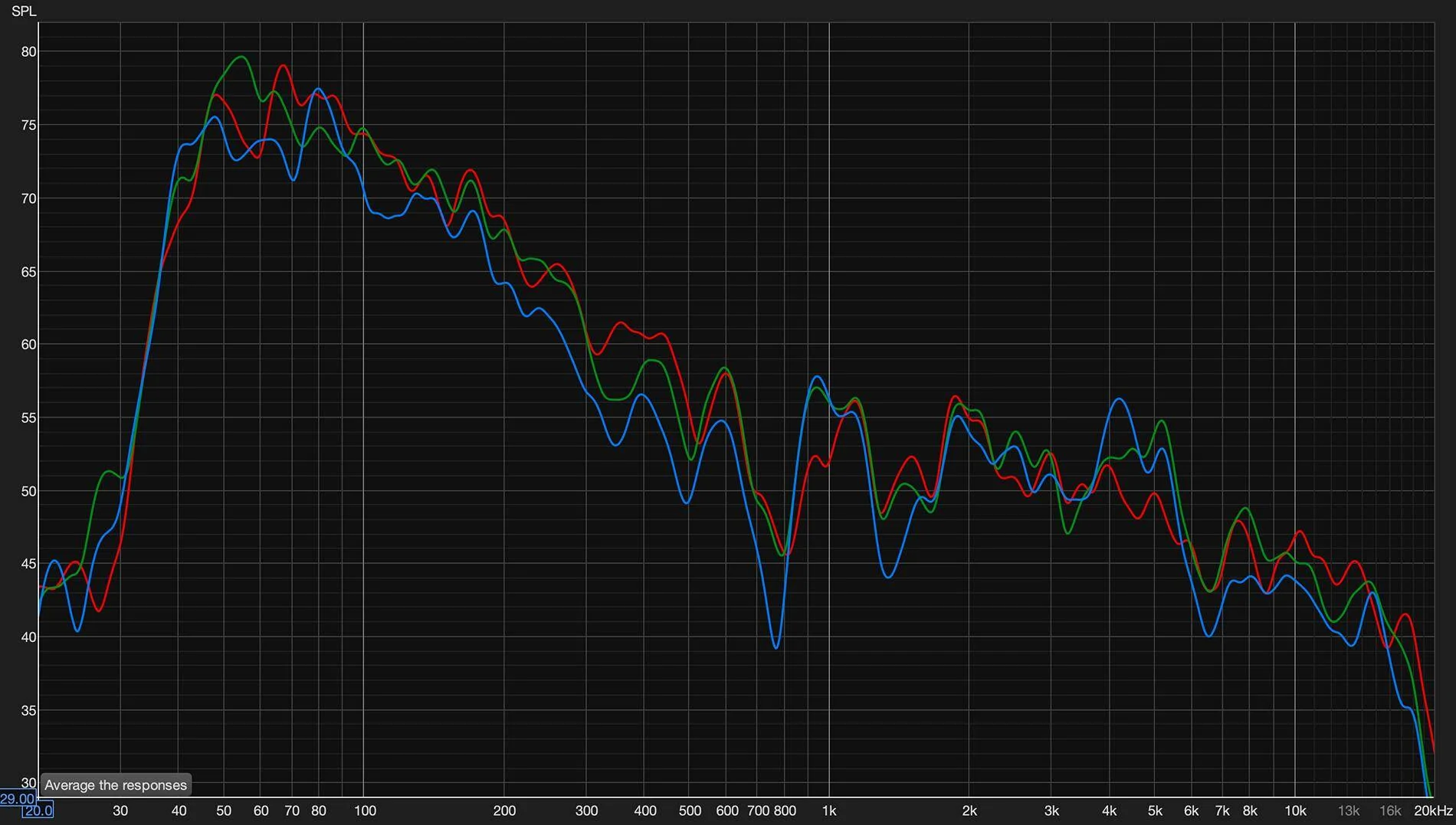
Task: Click the 13k frequency axis label
Action: pyautogui.click(x=1348, y=810)
